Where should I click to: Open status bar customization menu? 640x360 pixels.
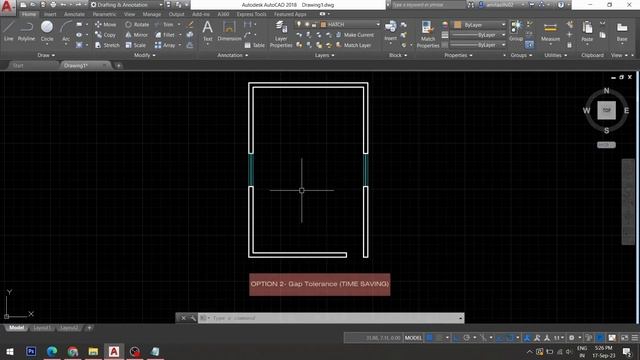[635, 338]
